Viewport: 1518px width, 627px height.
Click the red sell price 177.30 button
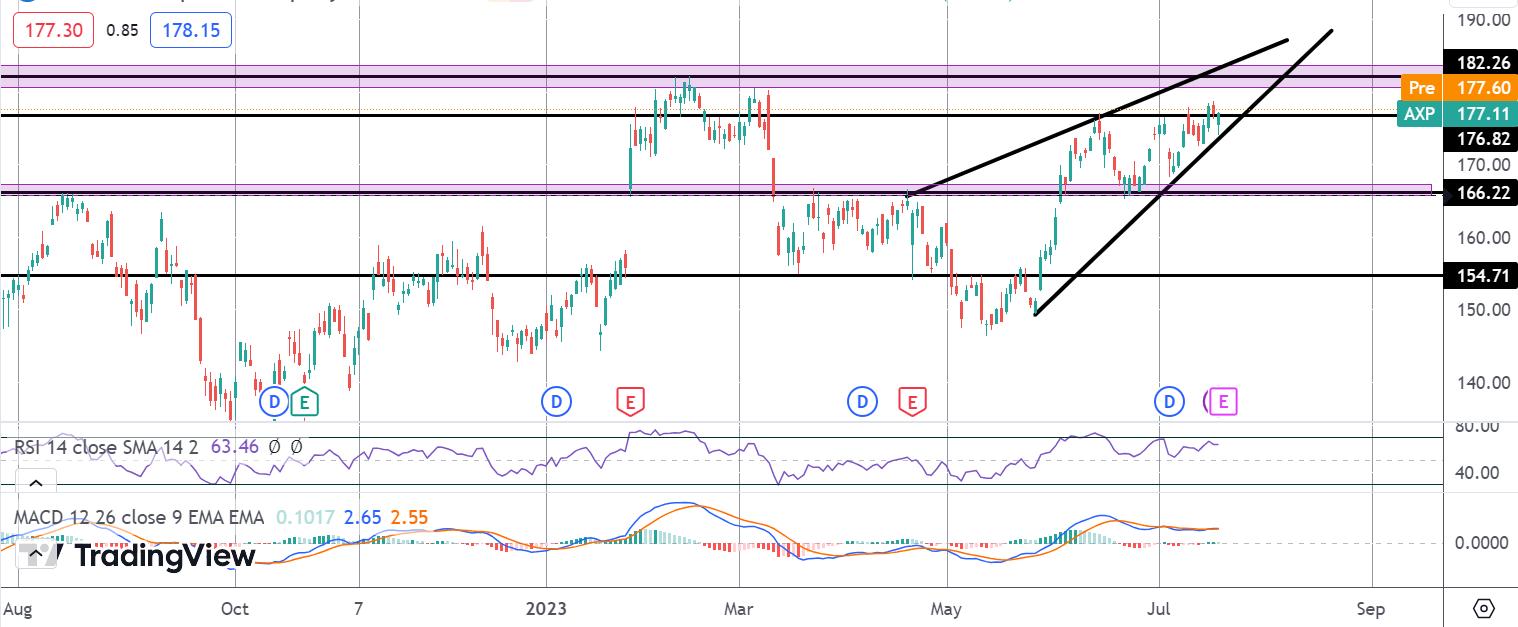coord(53,30)
